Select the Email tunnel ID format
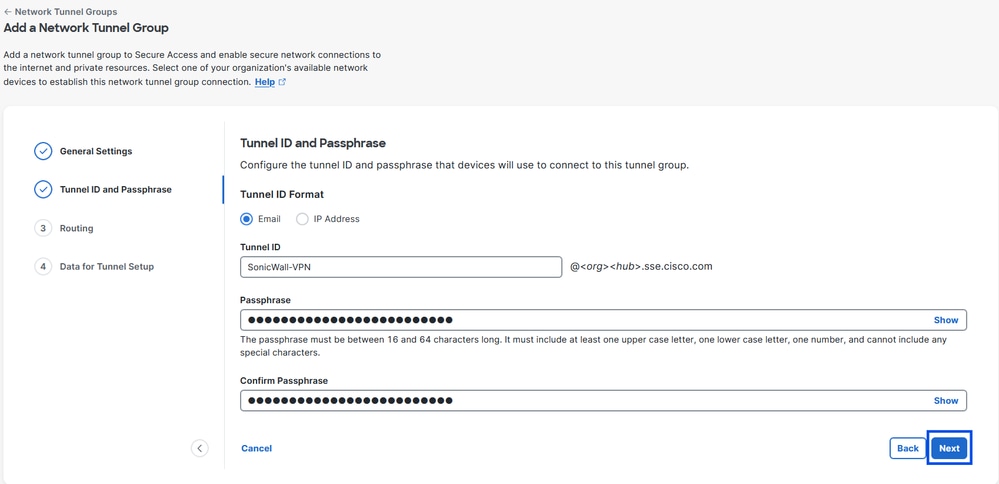Image resolution: width=999 pixels, height=484 pixels. 247,219
